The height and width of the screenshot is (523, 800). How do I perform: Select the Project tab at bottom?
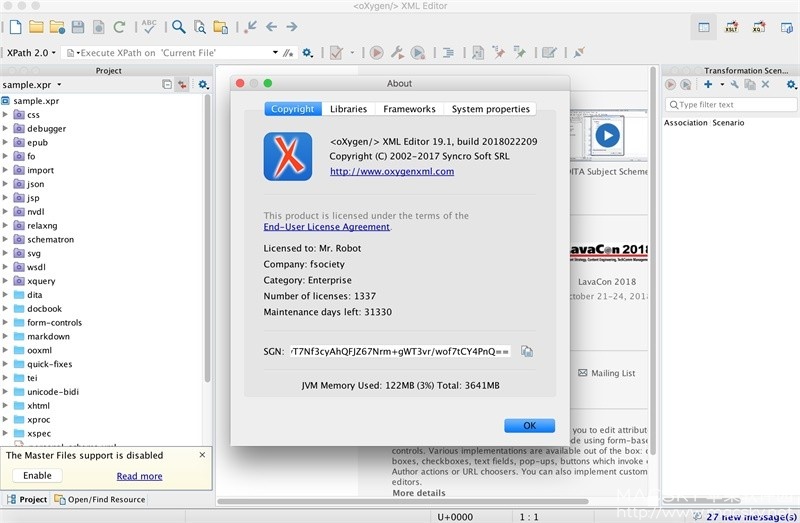27,500
